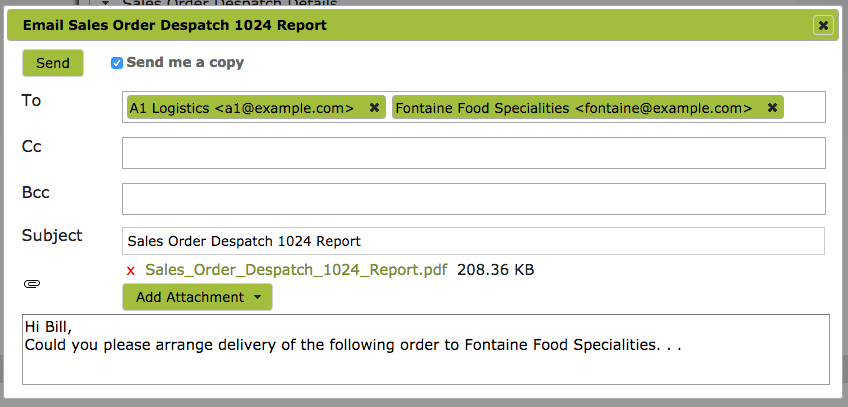Select the Fontaine Food Specialities recipient chip
Viewport: 848px width, 407px height.
click(x=574, y=108)
